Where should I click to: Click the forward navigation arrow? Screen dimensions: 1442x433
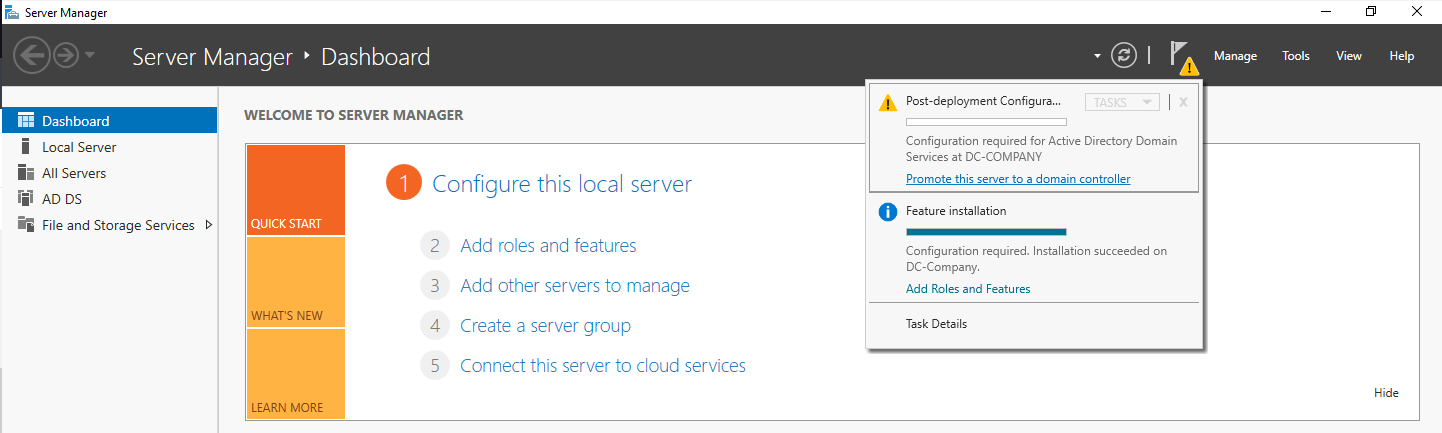tap(66, 56)
